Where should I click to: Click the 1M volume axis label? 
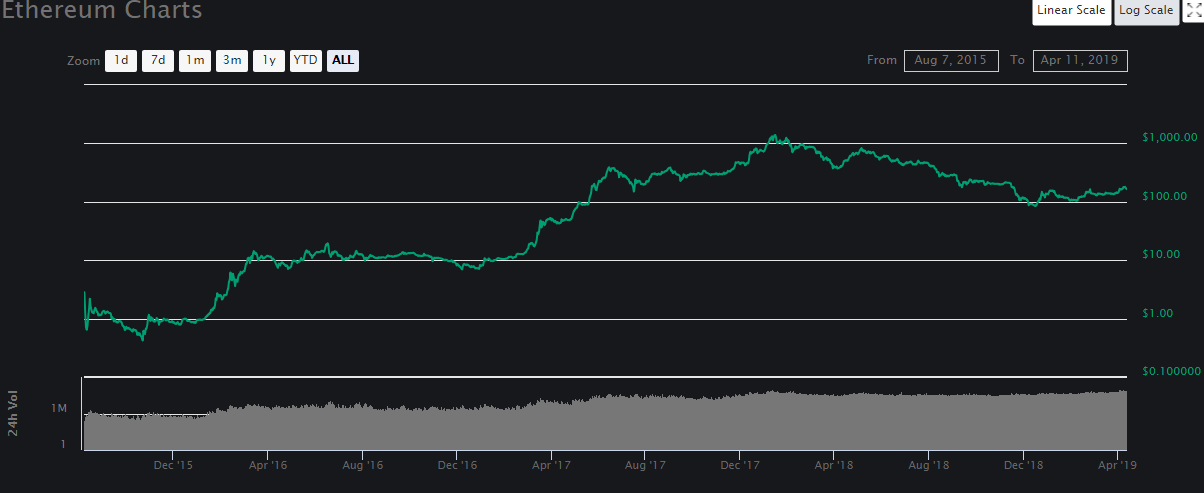click(x=60, y=409)
